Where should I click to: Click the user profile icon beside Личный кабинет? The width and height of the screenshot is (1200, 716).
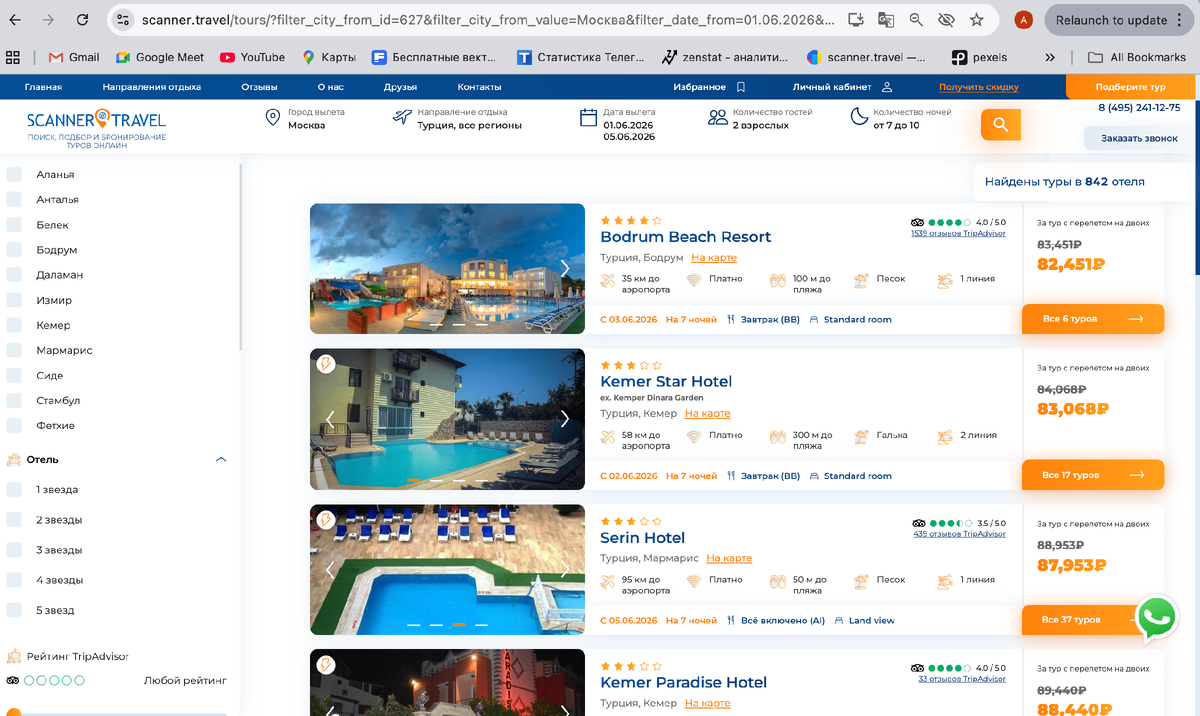pos(886,87)
